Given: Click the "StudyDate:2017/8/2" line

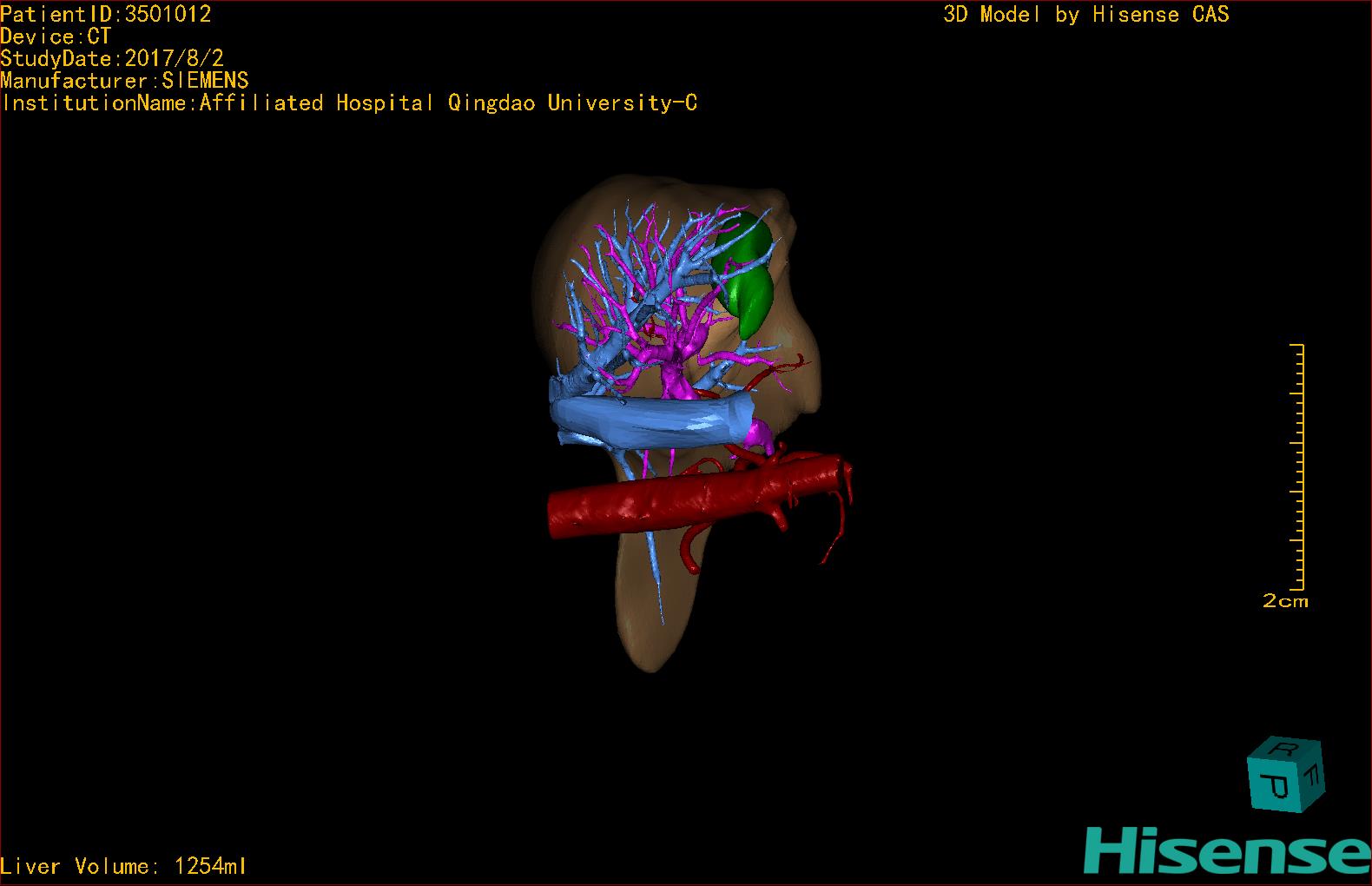Looking at the screenshot, I should pyautogui.click(x=112, y=58).
